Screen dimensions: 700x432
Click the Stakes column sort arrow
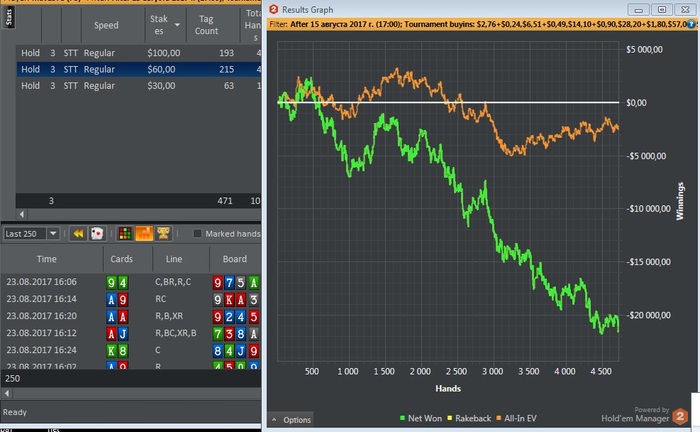click(177, 25)
